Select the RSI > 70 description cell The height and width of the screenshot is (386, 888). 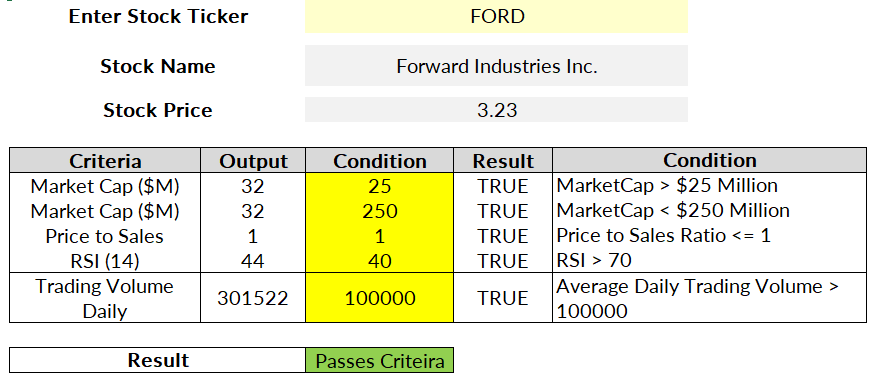pos(710,260)
